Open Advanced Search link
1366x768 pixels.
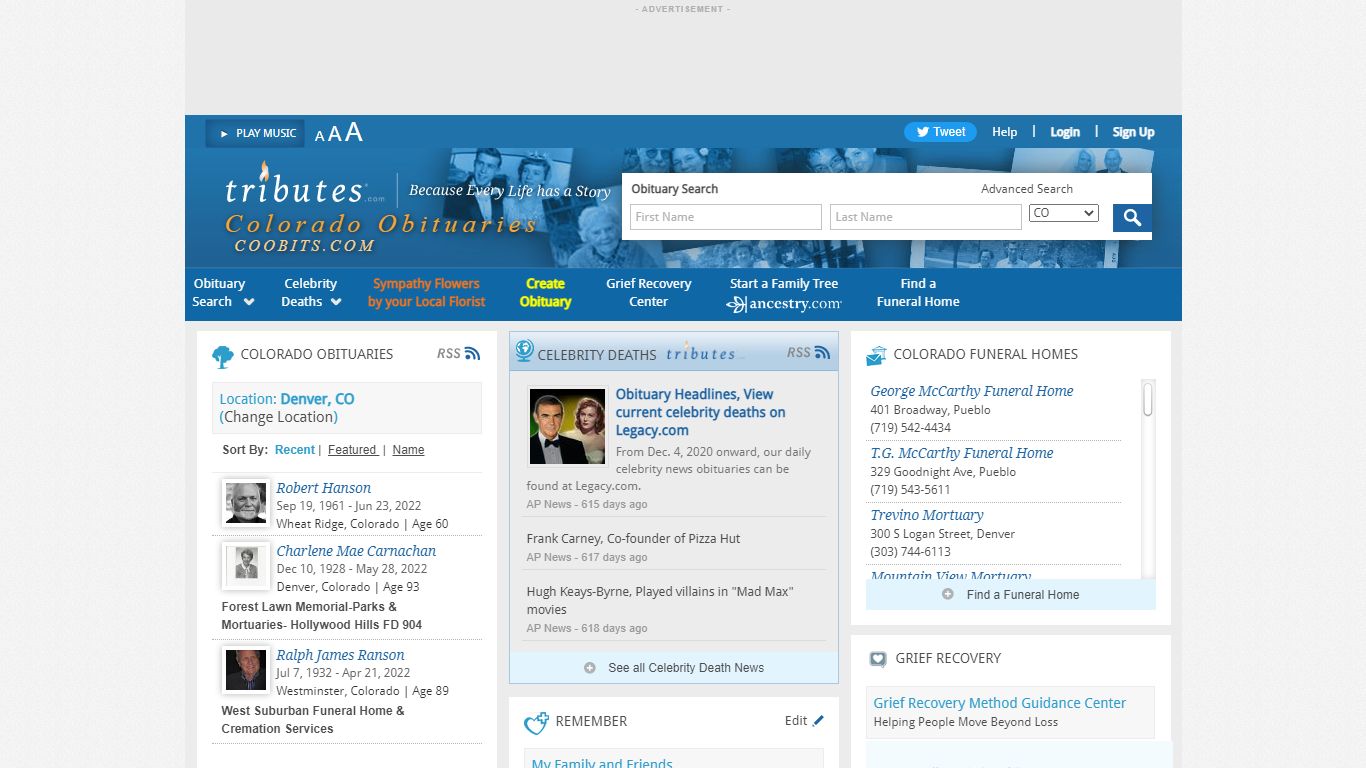1027,189
